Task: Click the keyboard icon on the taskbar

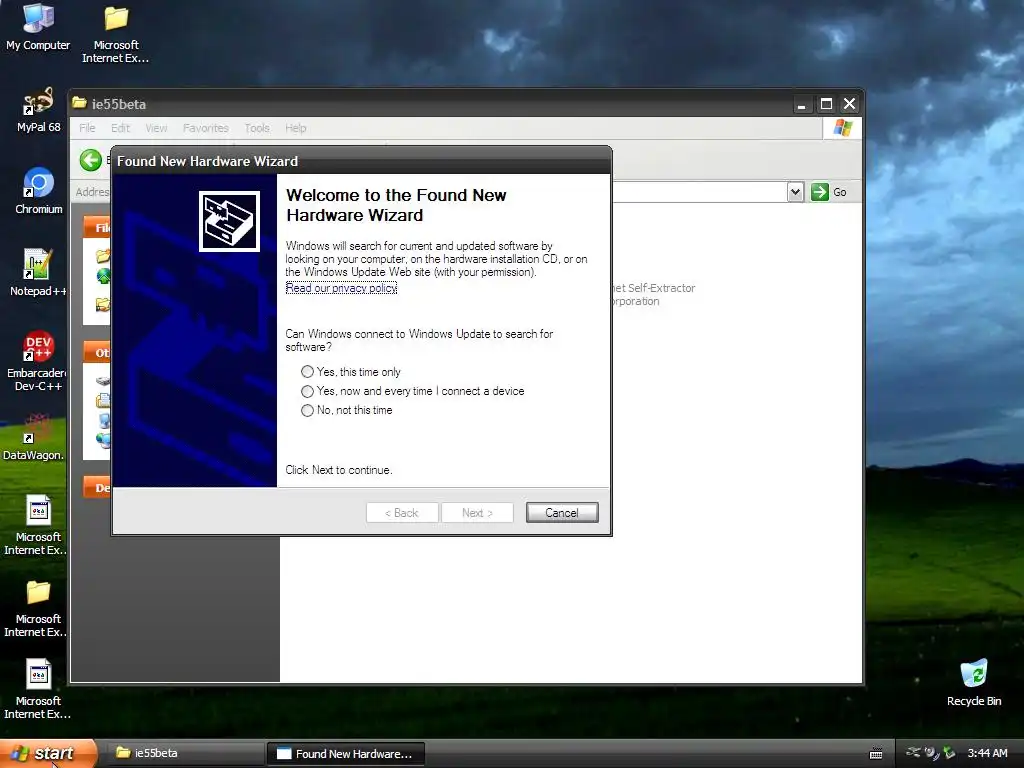Action: click(876, 754)
